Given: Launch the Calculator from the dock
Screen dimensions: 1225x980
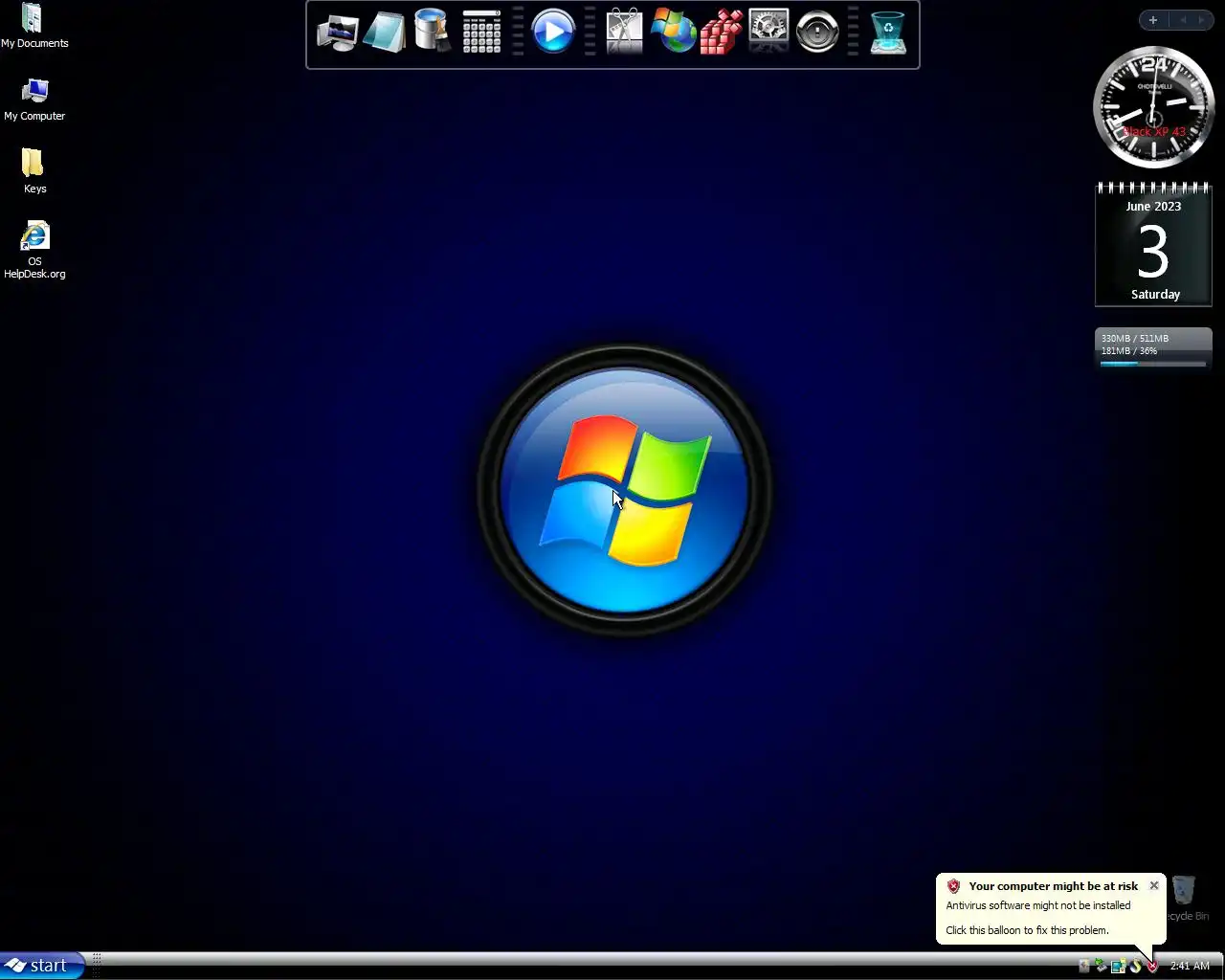Looking at the screenshot, I should point(481,33).
